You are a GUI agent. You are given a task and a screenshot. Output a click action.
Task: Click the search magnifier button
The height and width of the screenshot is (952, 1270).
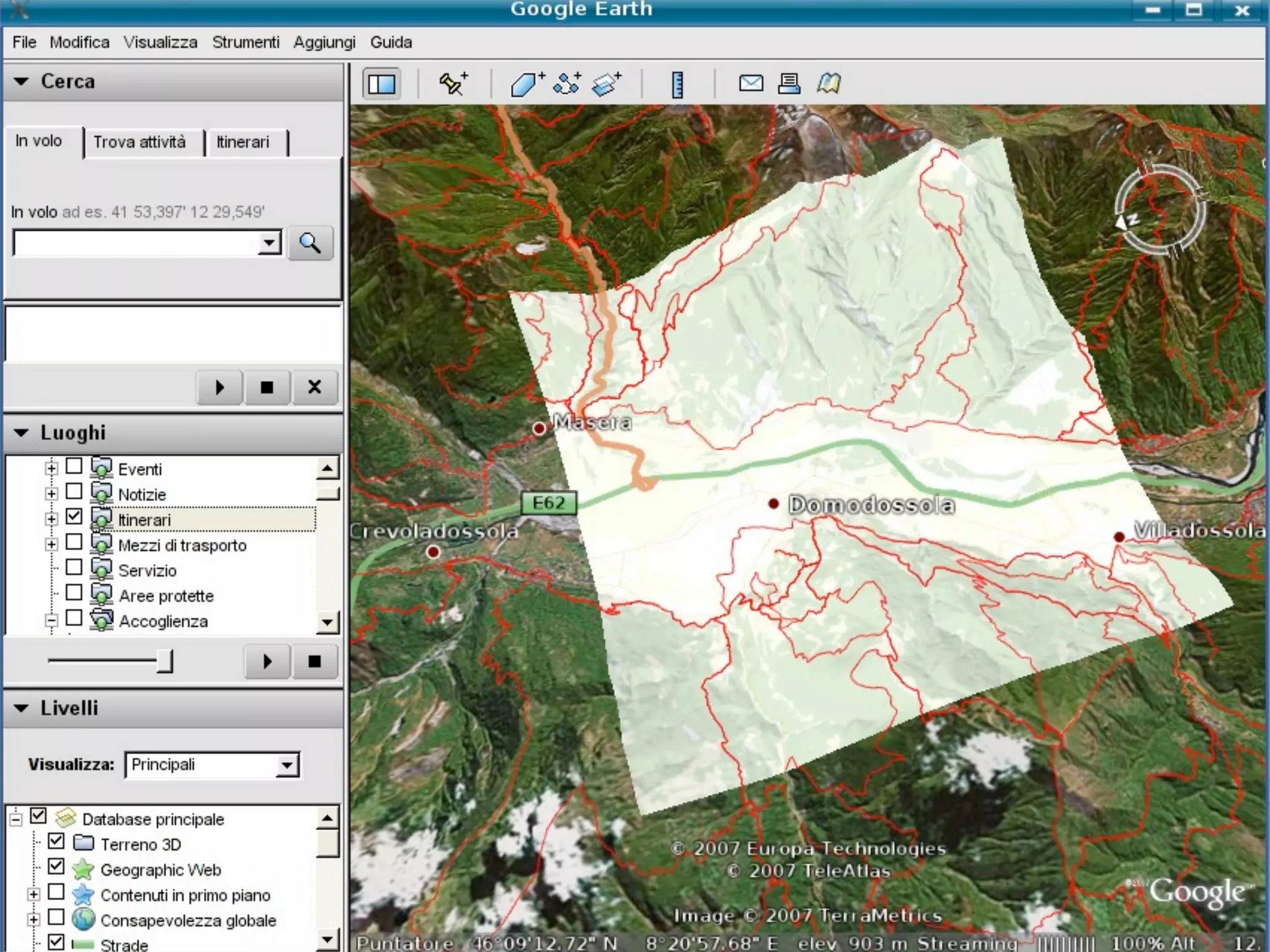pos(310,243)
